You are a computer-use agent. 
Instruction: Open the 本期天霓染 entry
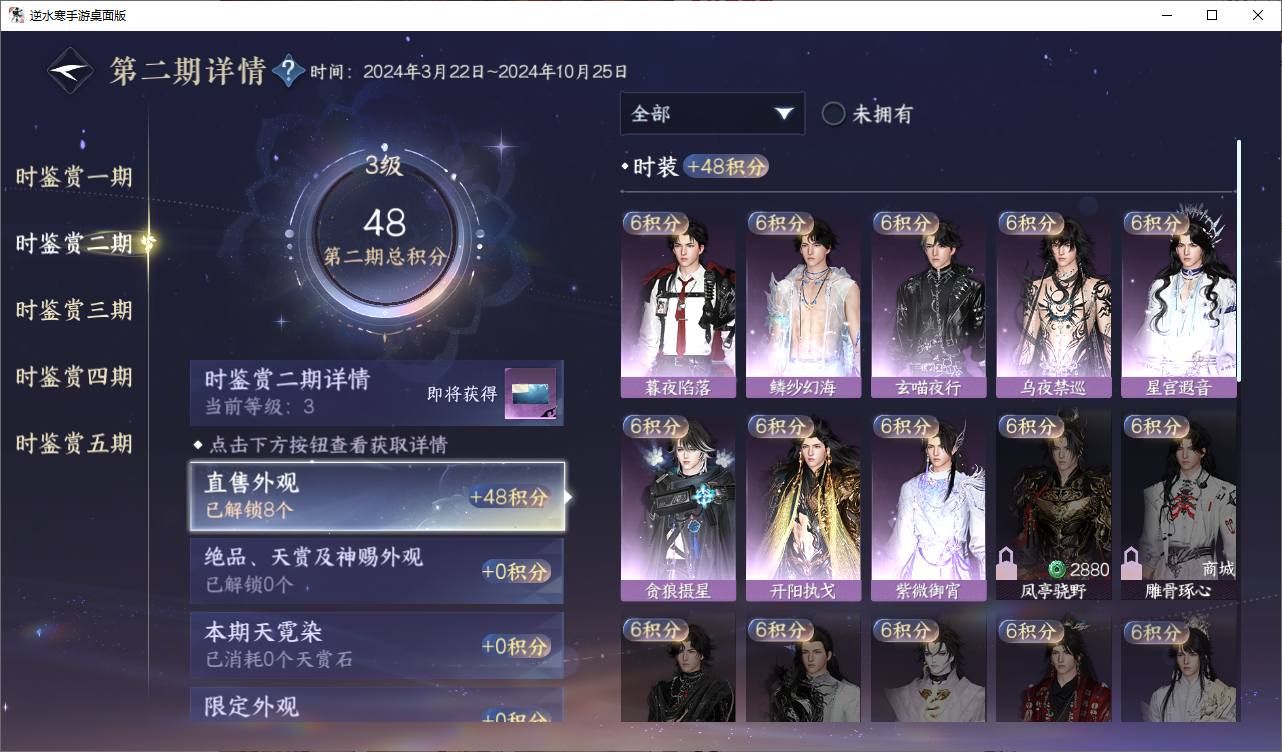pyautogui.click(x=377, y=645)
